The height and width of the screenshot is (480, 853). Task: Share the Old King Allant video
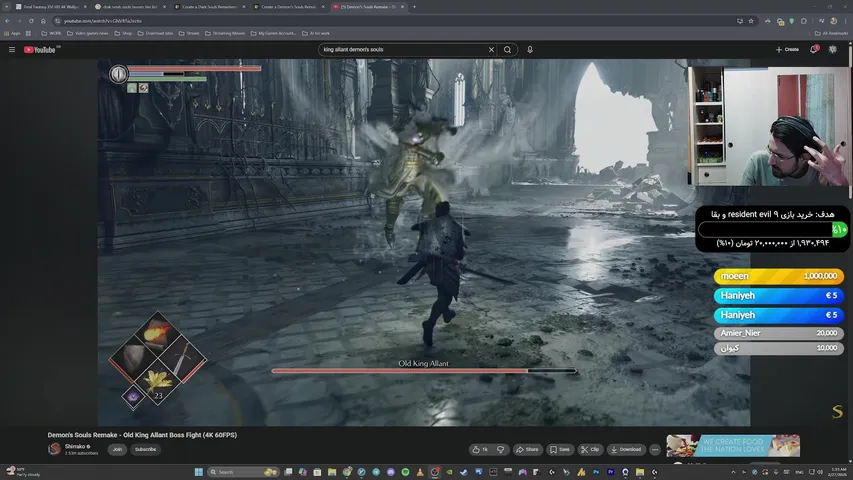(x=527, y=450)
